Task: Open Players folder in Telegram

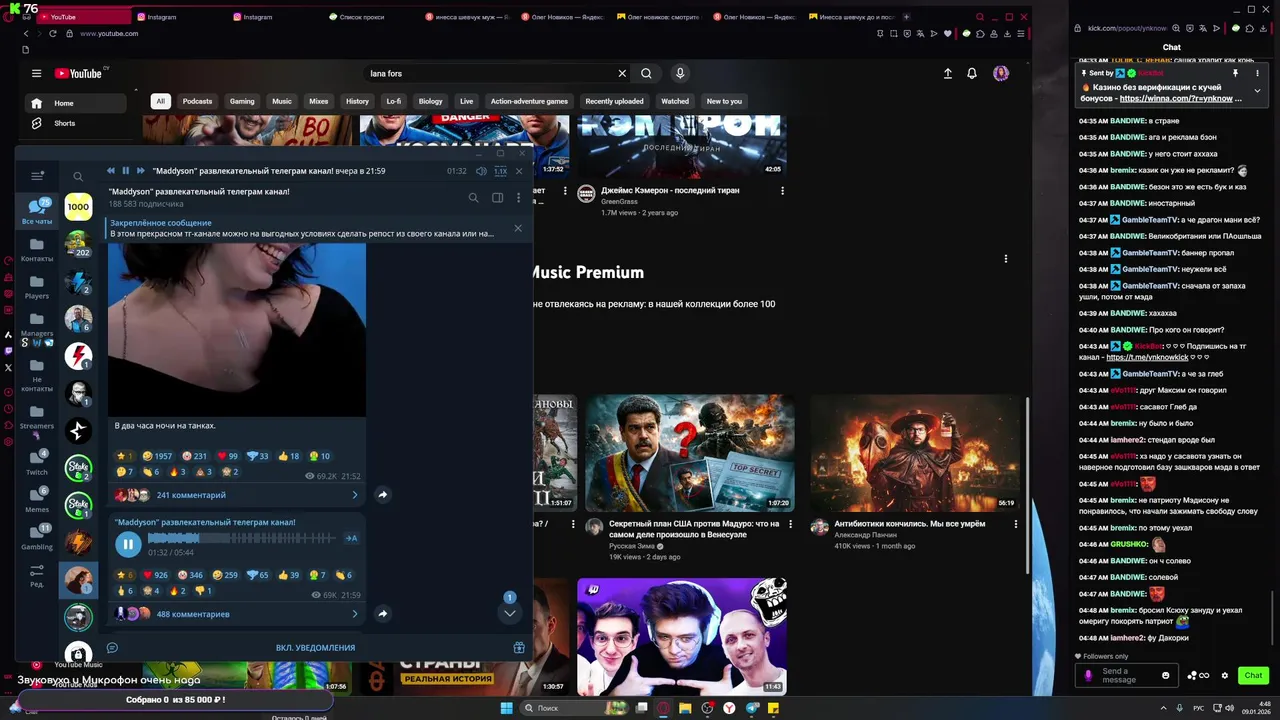Action: 37,288
